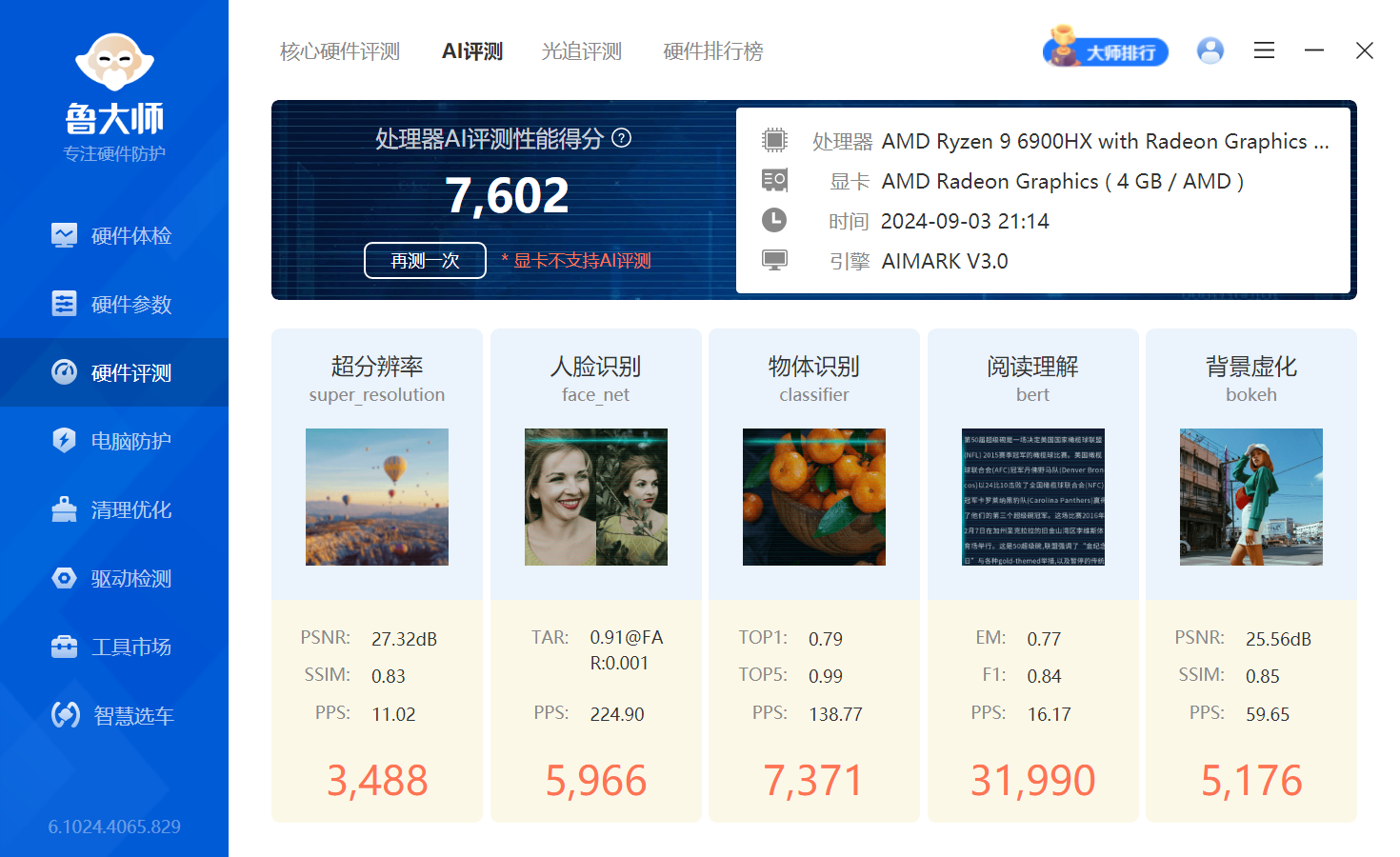Image resolution: width=1400 pixels, height=857 pixels.
Task: Open the bert text passage thumbnail
Action: [1033, 497]
